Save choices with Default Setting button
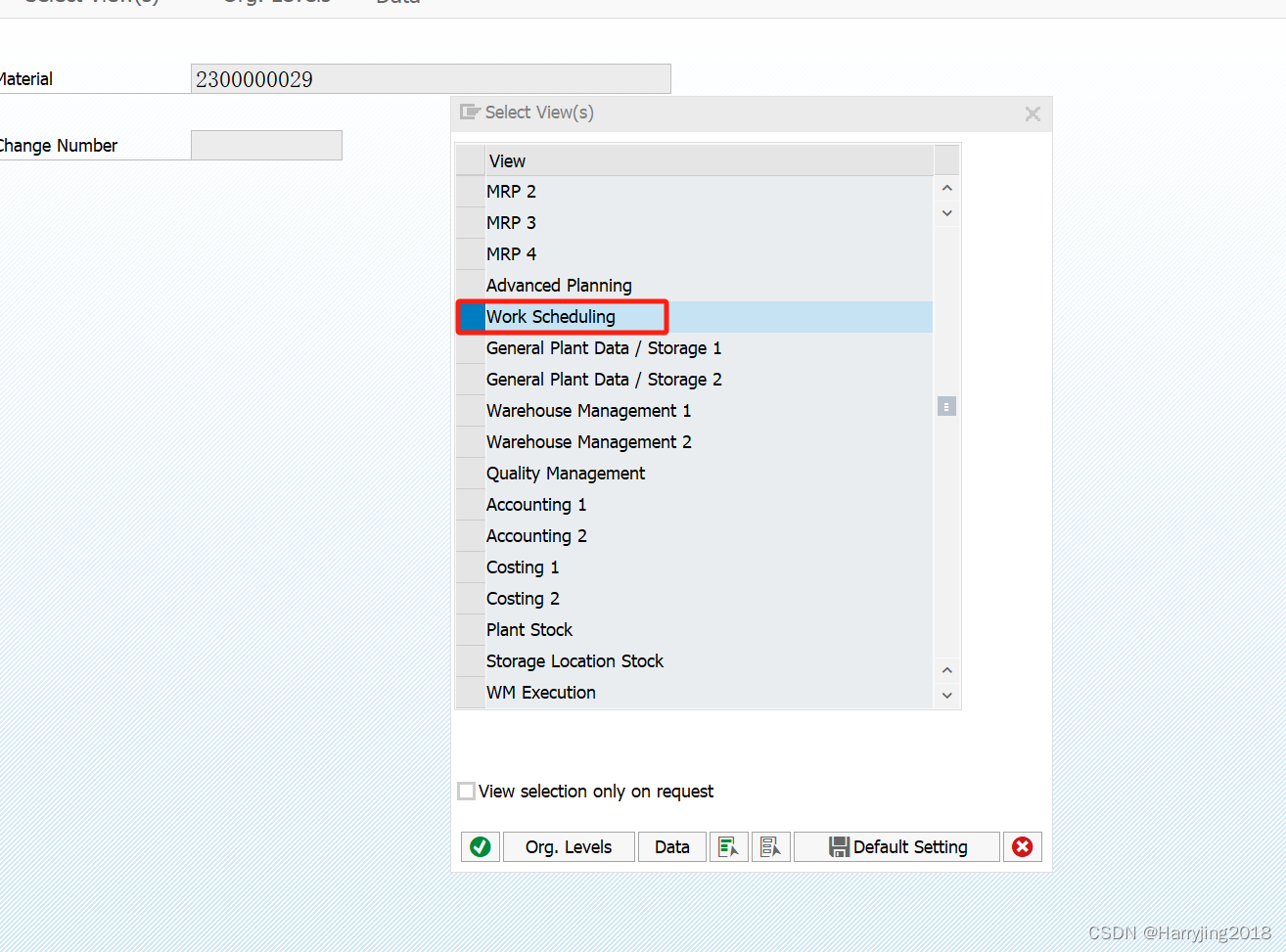This screenshot has width=1286, height=952. click(897, 846)
